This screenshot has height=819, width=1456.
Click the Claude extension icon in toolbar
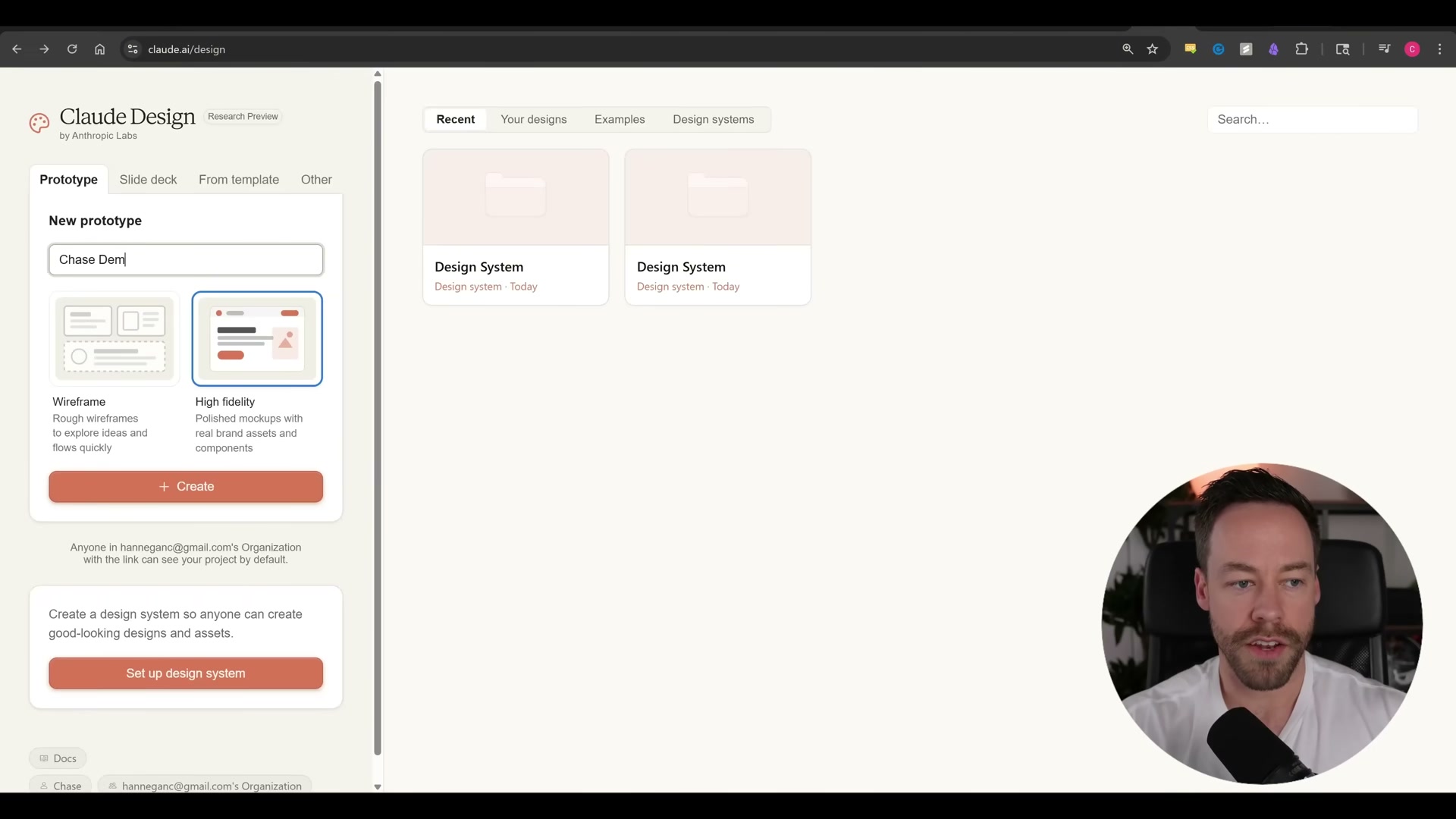click(x=1274, y=49)
